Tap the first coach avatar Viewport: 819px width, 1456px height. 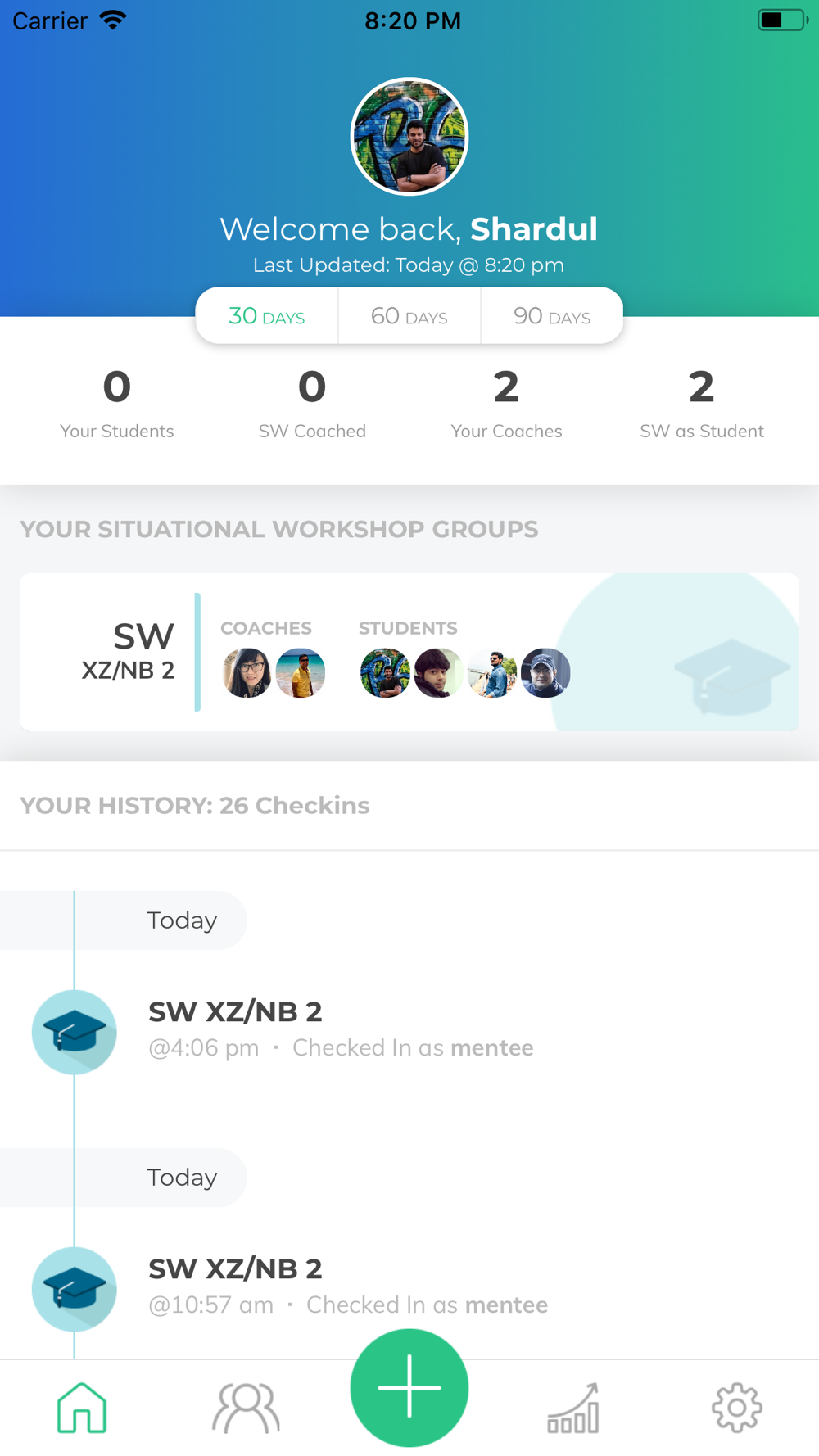click(247, 673)
